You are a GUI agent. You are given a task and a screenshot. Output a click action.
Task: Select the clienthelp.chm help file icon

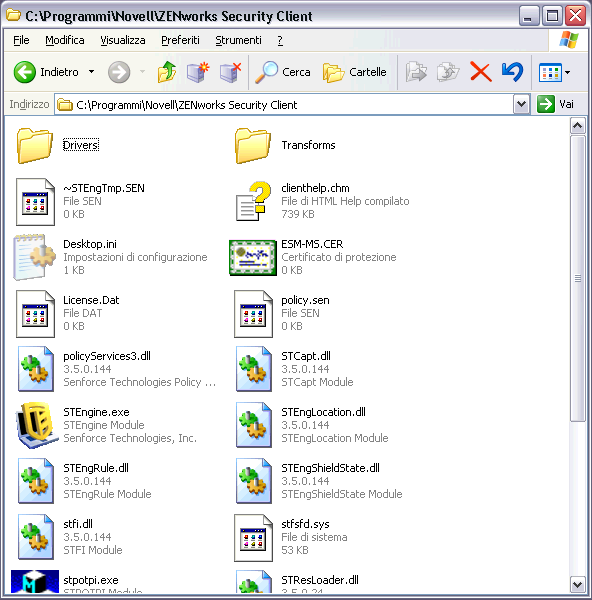(253, 201)
